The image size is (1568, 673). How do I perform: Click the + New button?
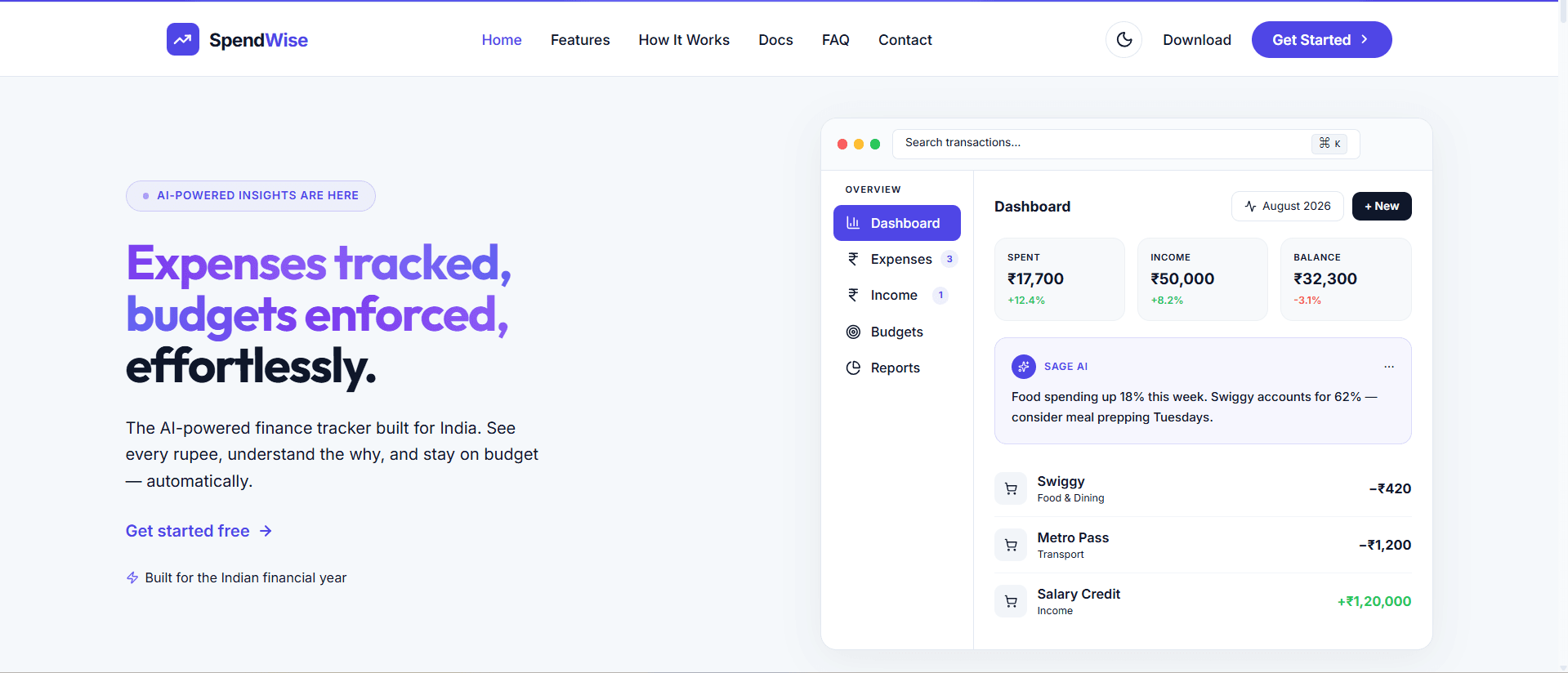tap(1382, 206)
